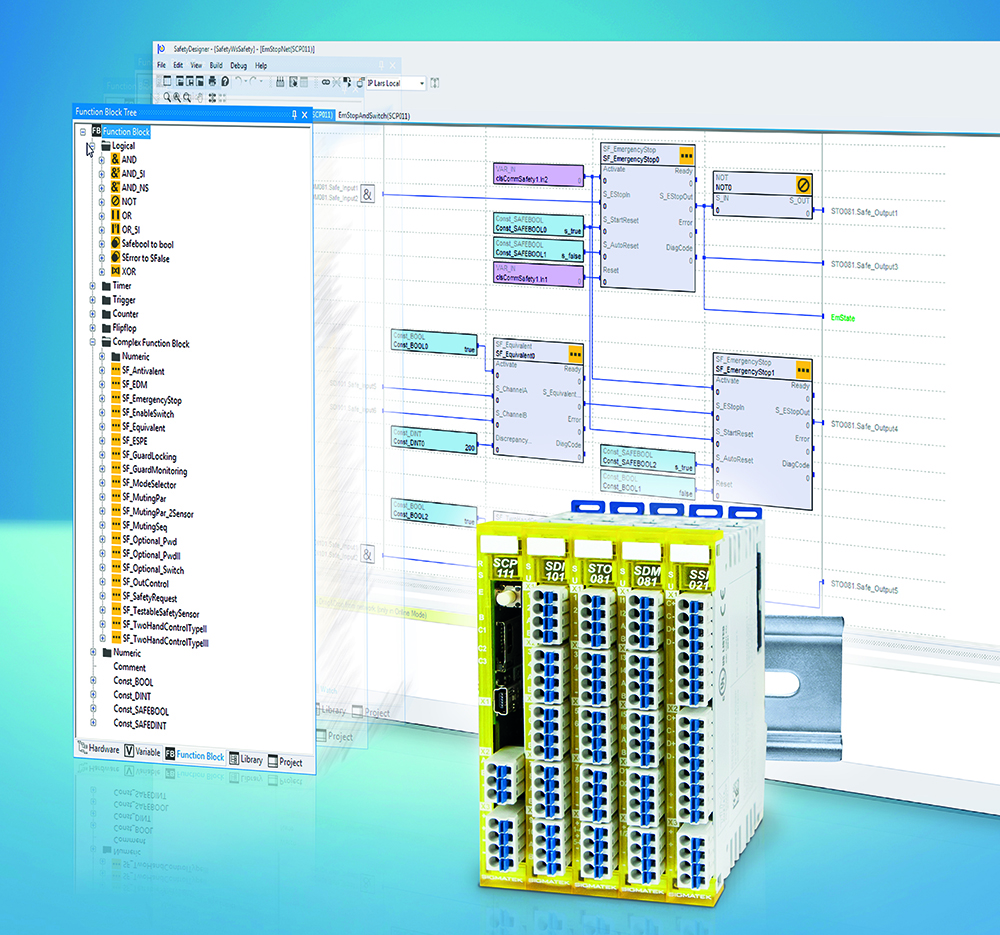Open the IP Lars Local dropdown
The width and height of the screenshot is (1000, 935).
click(x=422, y=84)
